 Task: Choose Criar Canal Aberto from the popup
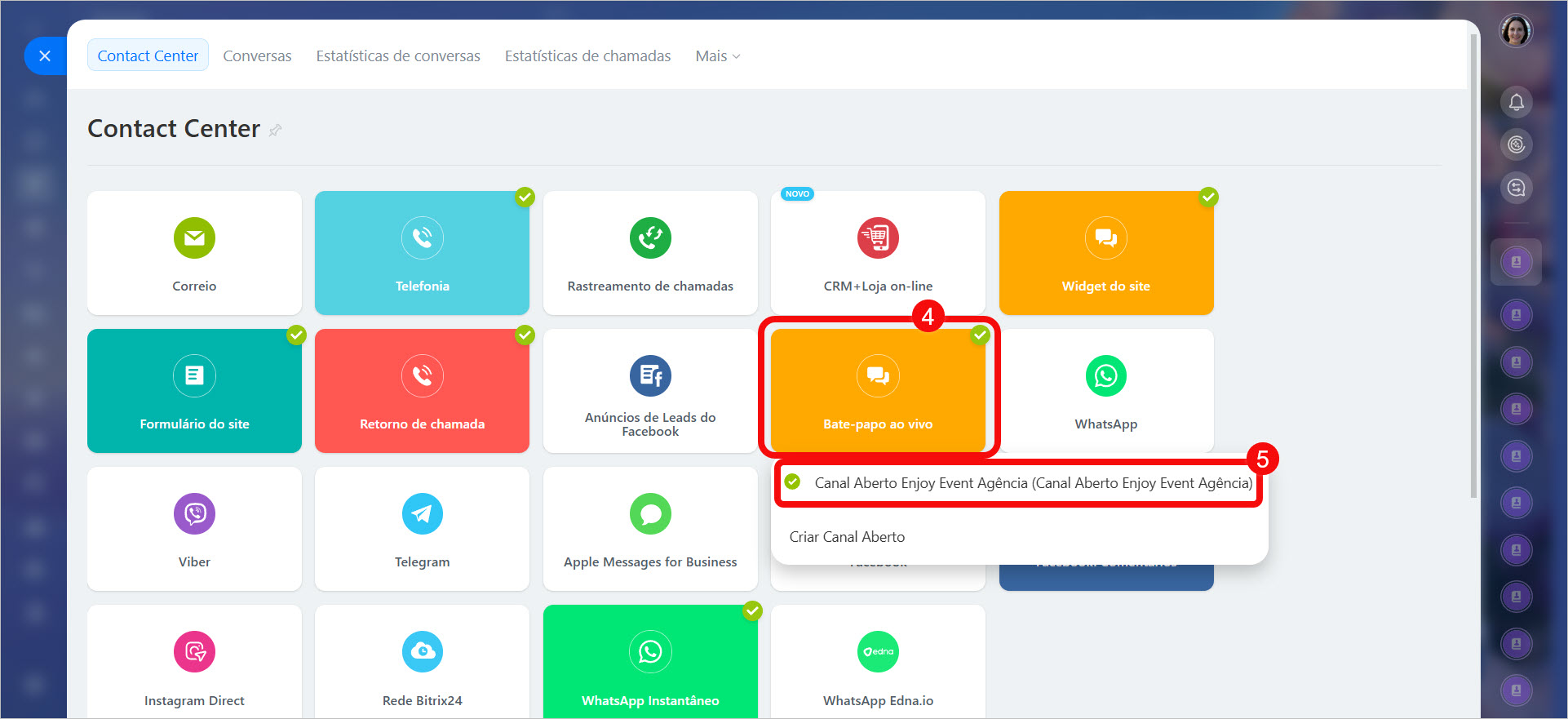coord(847,537)
